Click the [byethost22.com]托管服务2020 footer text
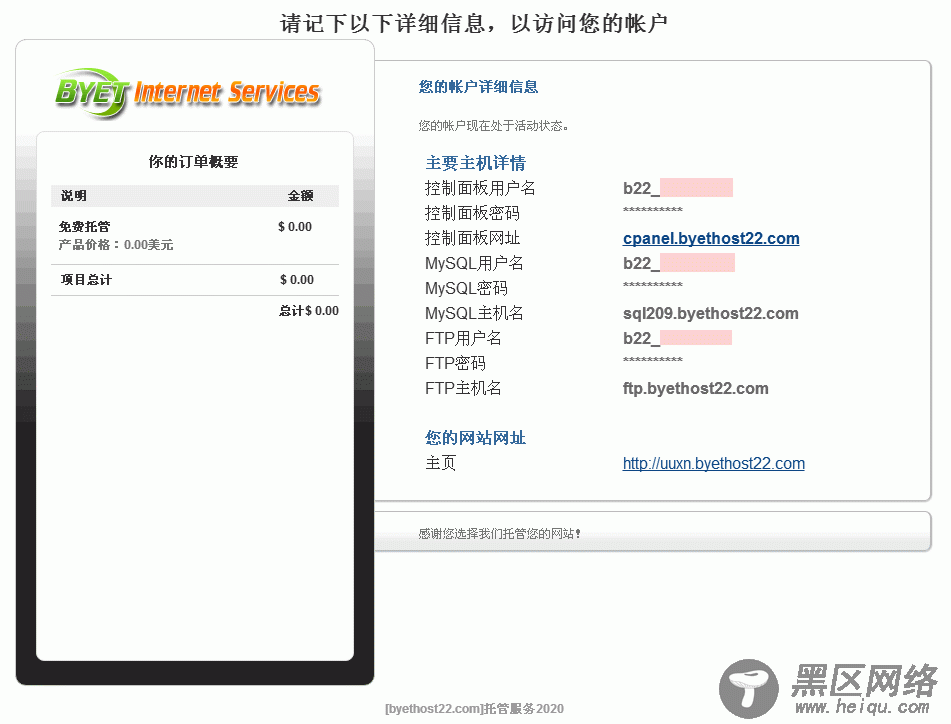 [474, 709]
